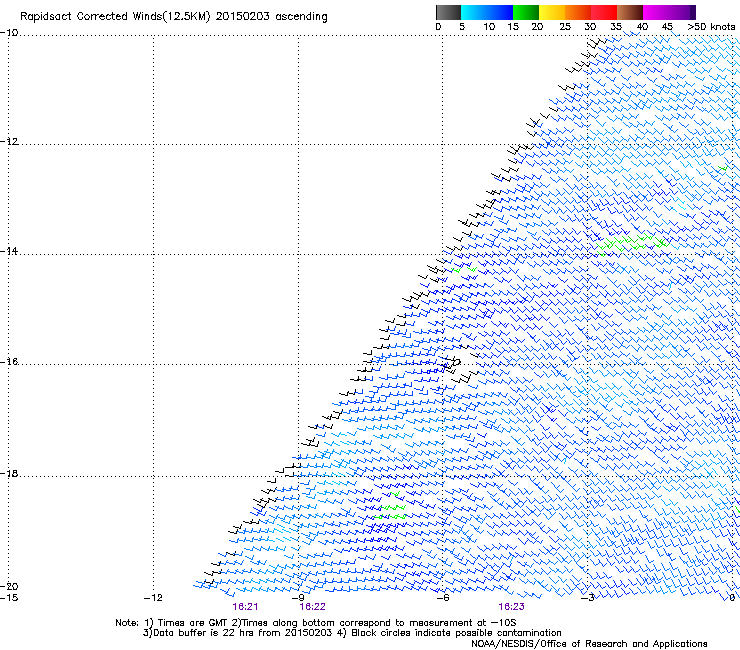Image resolution: width=740 pixels, height=650 pixels.
Task: Click the '-18' latitude axis label
Action: point(9,473)
